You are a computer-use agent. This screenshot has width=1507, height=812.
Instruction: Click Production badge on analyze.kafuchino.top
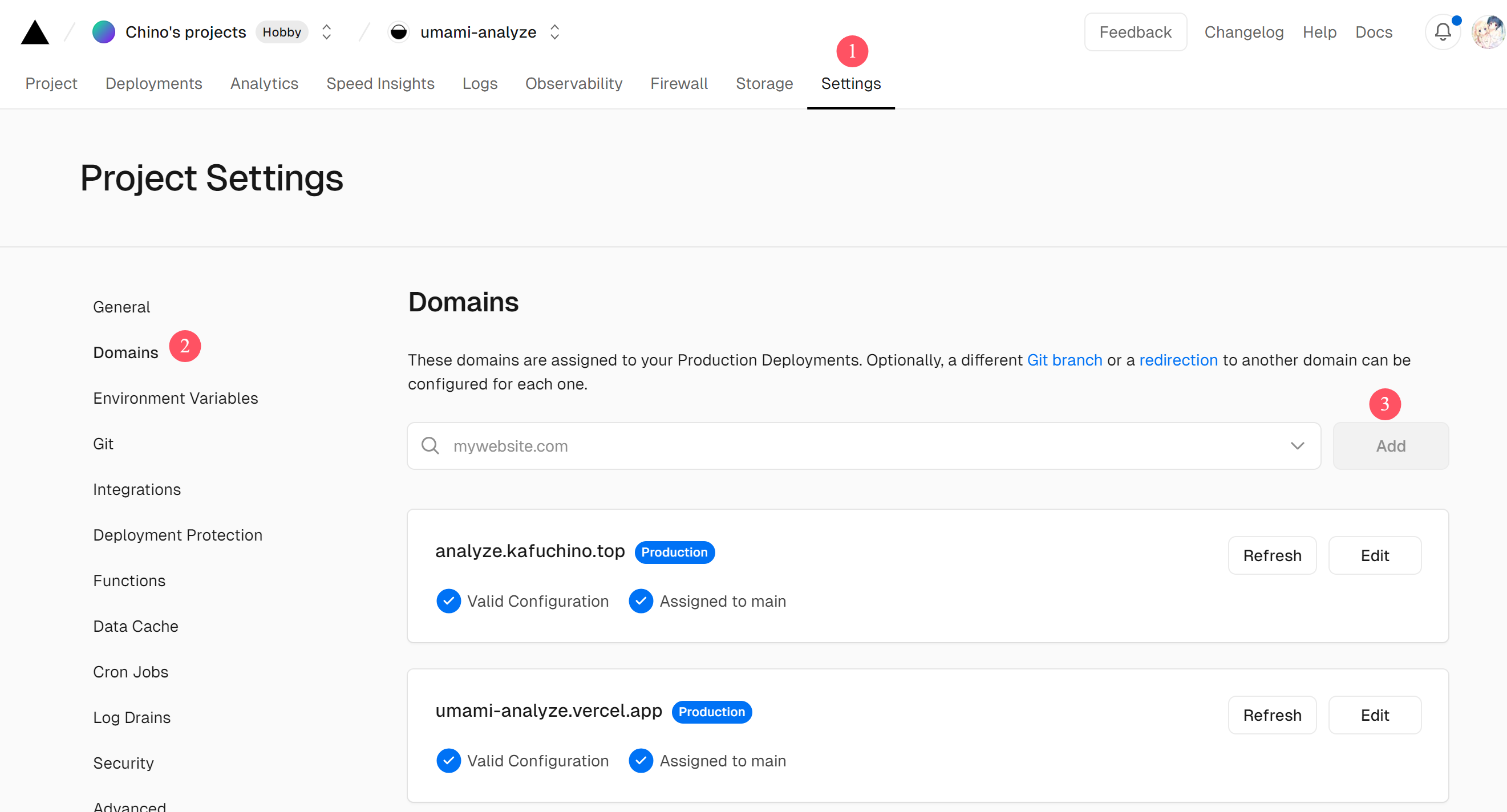674,552
